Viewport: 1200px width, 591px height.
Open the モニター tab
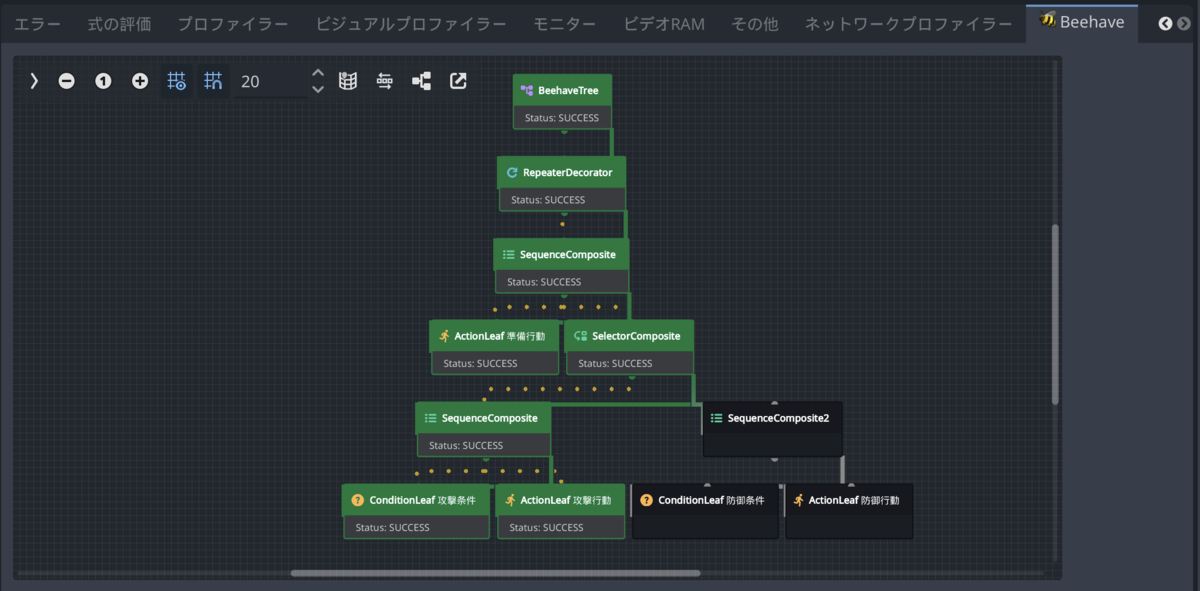565,23
